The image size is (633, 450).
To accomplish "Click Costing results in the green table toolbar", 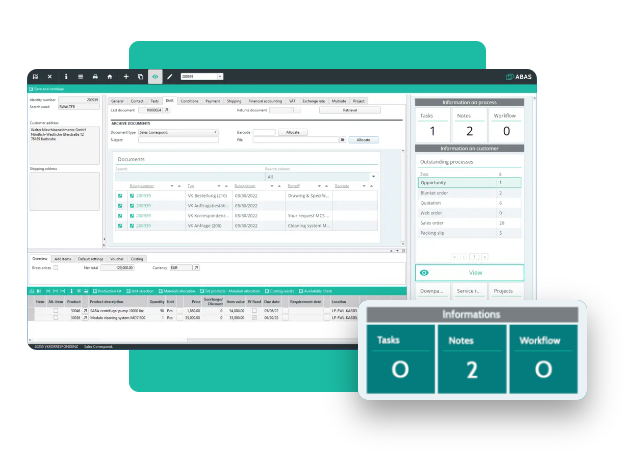I will (279, 291).
